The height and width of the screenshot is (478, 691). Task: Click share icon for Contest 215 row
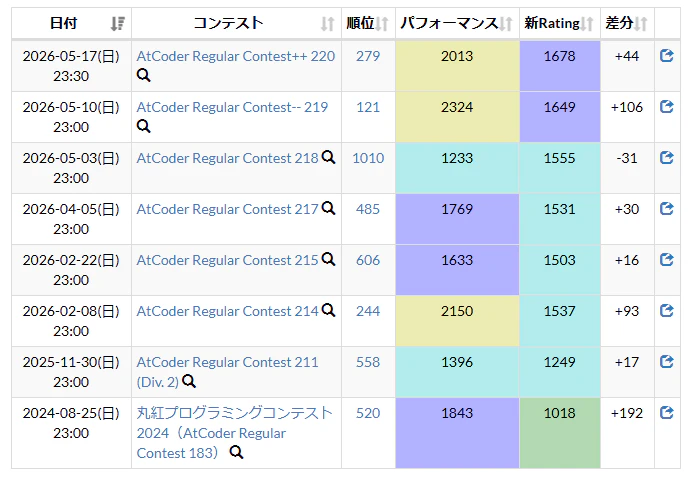[x=666, y=259]
